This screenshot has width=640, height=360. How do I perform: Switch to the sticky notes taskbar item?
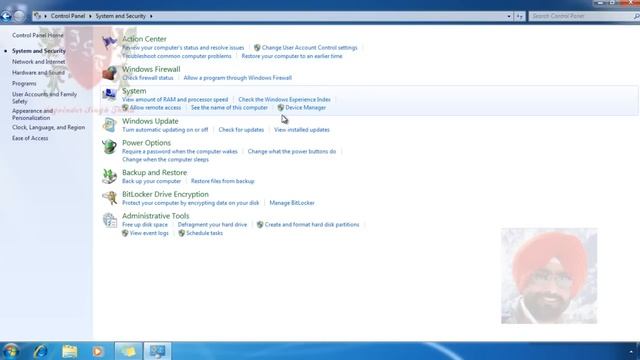[128, 351]
